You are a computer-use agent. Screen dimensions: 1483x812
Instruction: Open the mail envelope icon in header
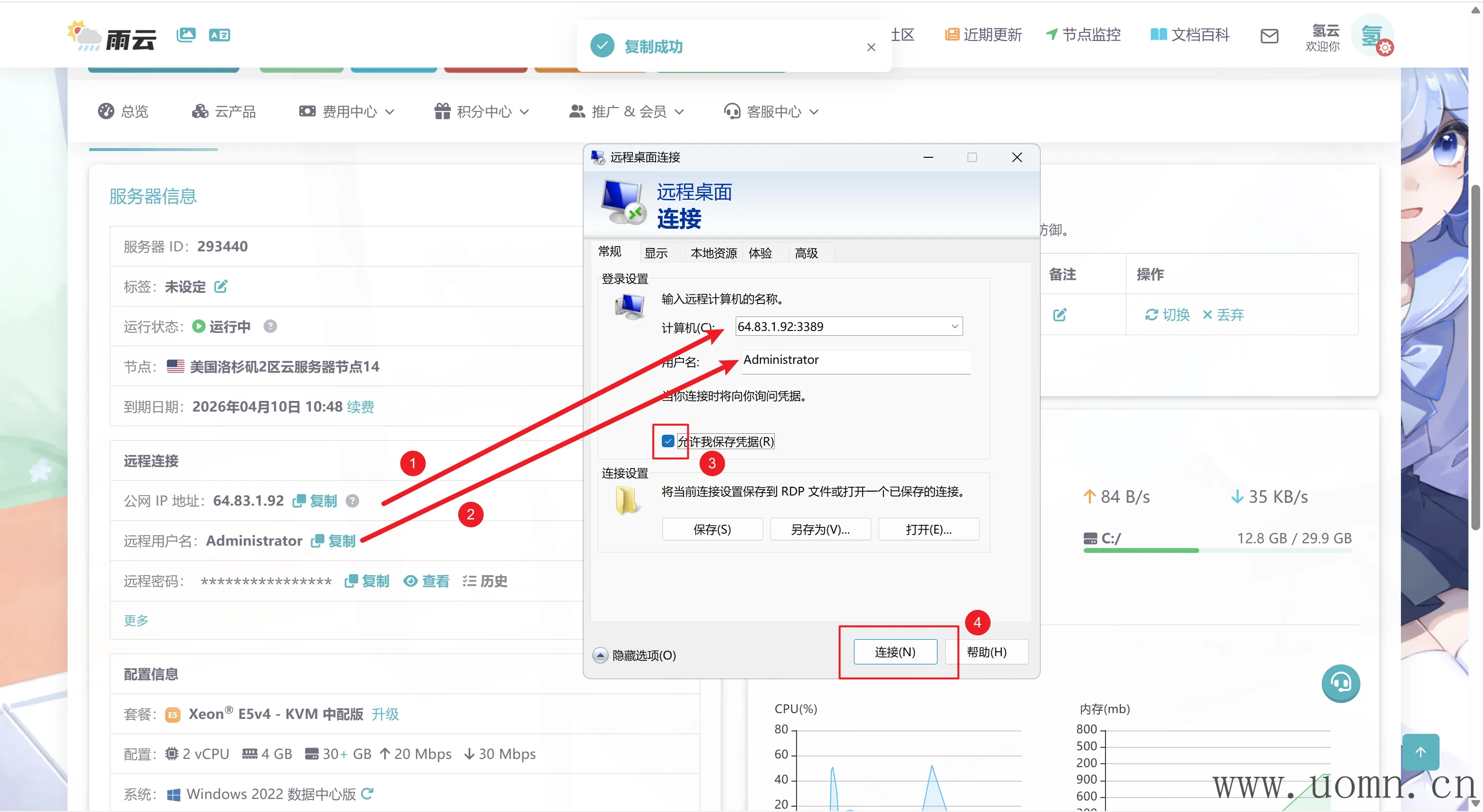(1269, 36)
